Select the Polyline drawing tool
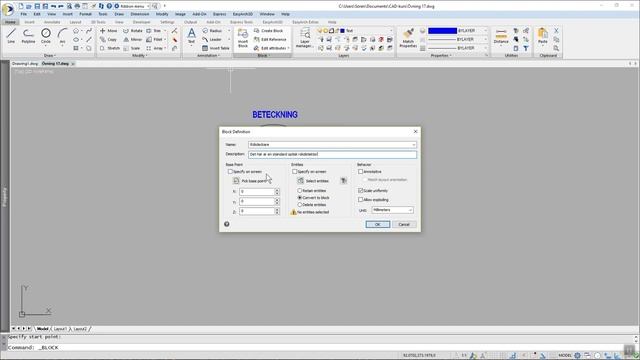This screenshot has height=360, width=640. click(x=28, y=36)
